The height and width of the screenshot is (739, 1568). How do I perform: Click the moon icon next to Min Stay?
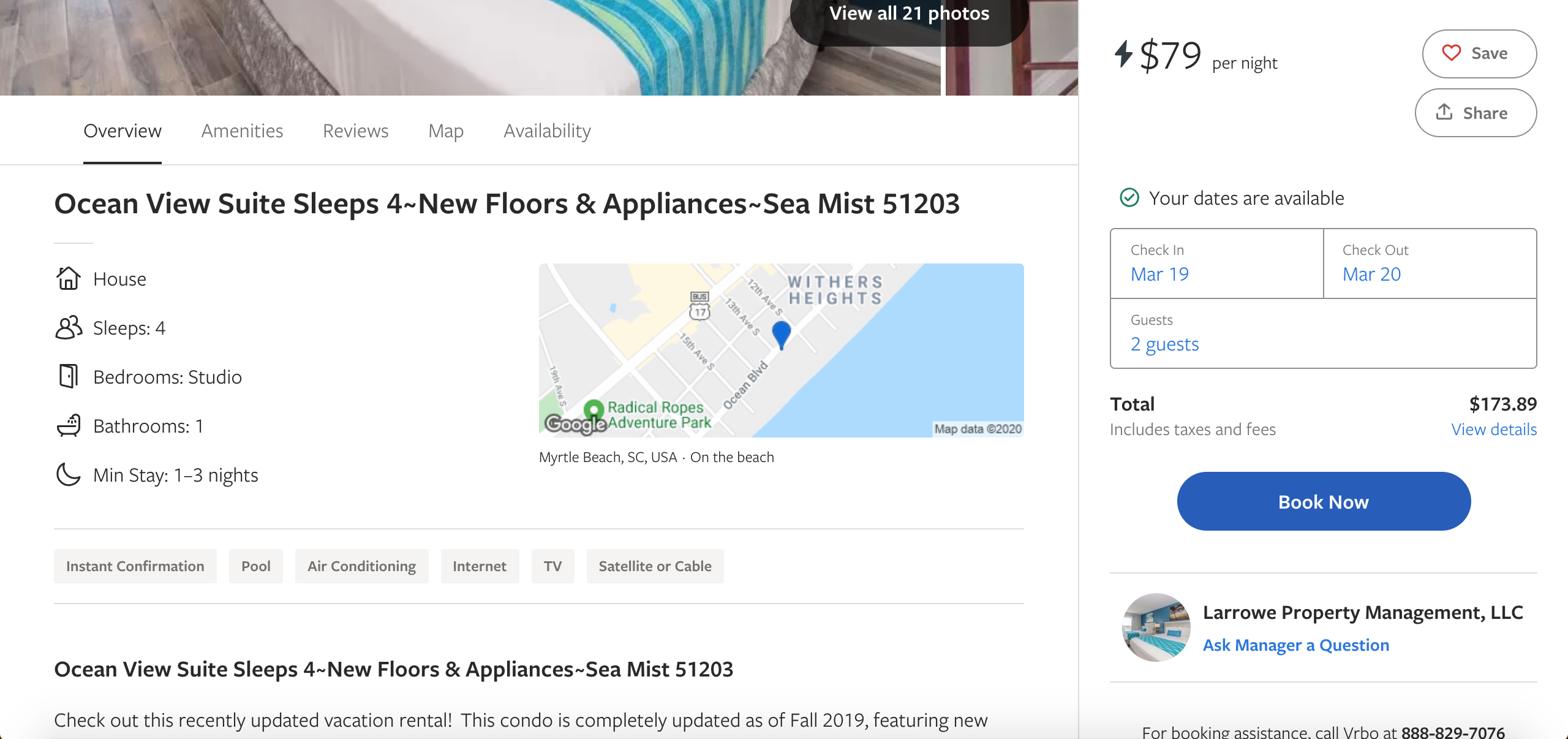tap(69, 475)
